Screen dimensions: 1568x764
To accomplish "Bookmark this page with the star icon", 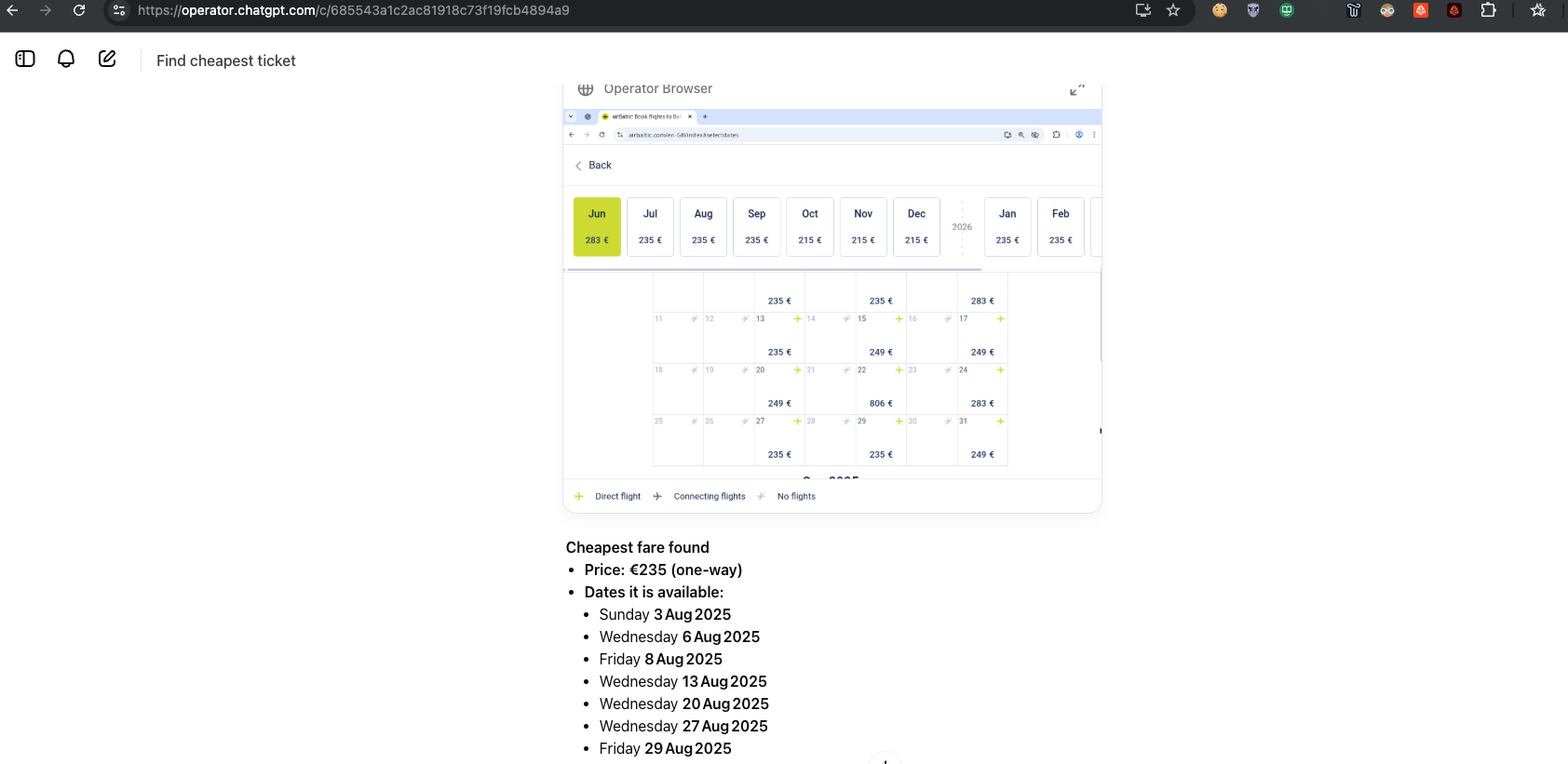I will pos(1173,10).
